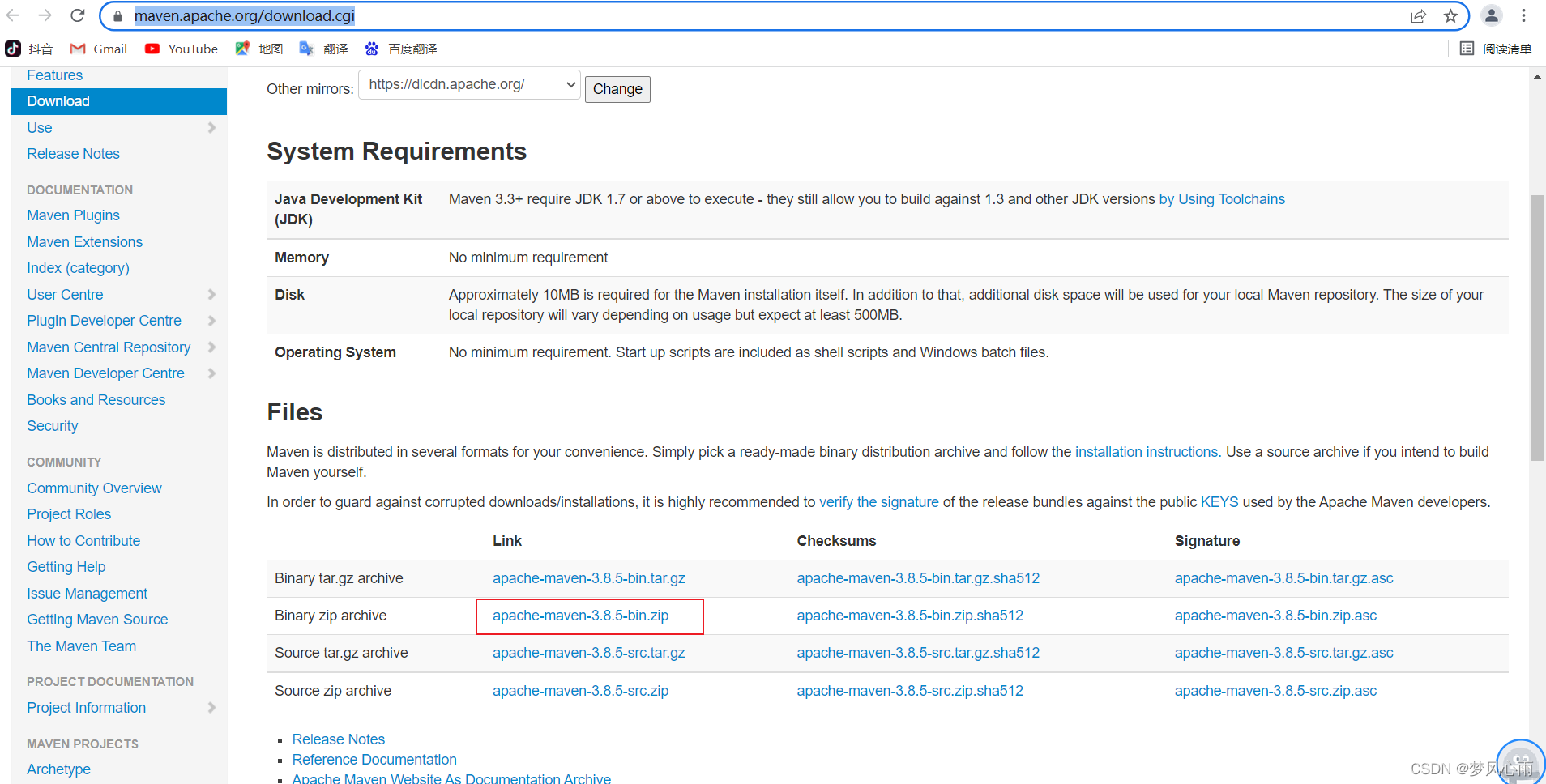1546x784 pixels.
Task: Follow the verify the signature link
Action: (x=879, y=502)
